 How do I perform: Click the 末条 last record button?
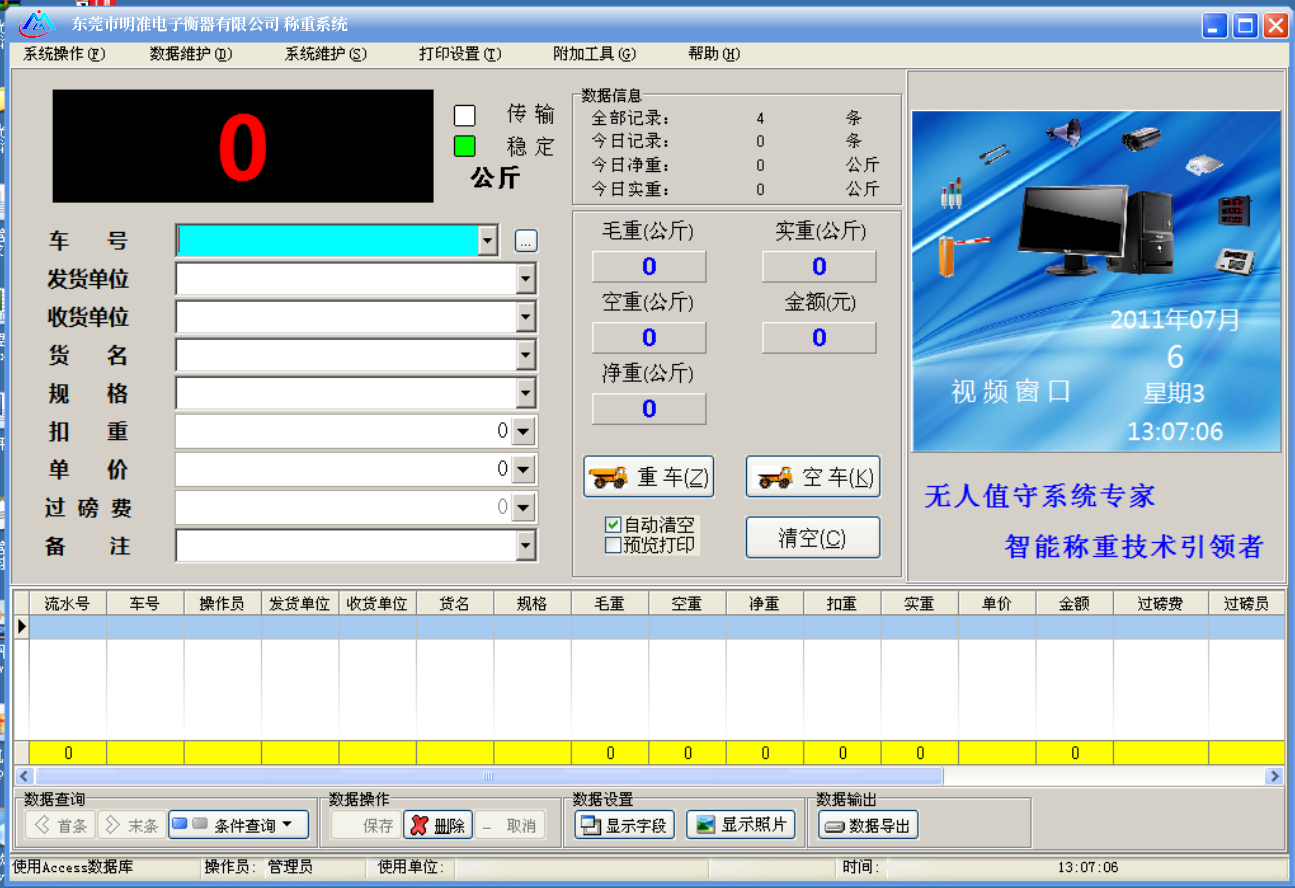coord(132,825)
